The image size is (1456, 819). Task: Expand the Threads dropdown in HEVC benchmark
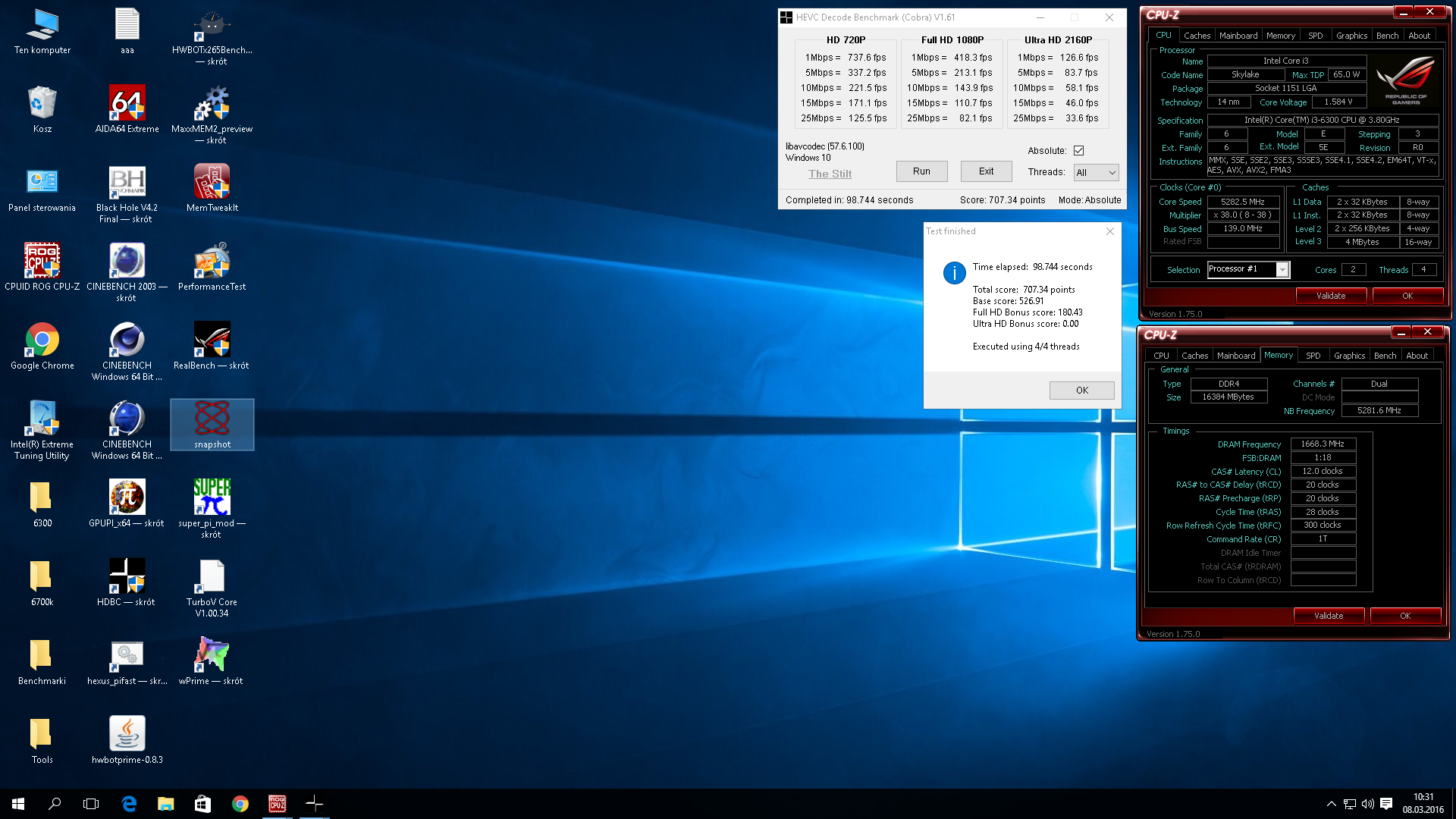(x=1096, y=173)
